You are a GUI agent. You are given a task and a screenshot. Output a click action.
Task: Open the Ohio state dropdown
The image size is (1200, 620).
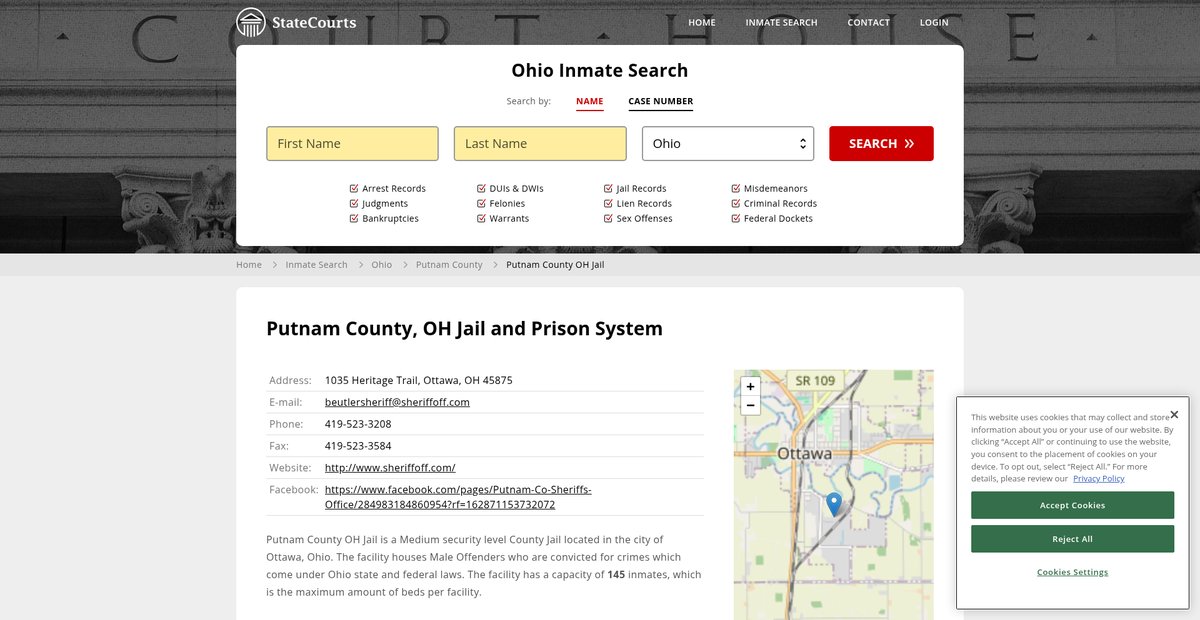click(728, 144)
